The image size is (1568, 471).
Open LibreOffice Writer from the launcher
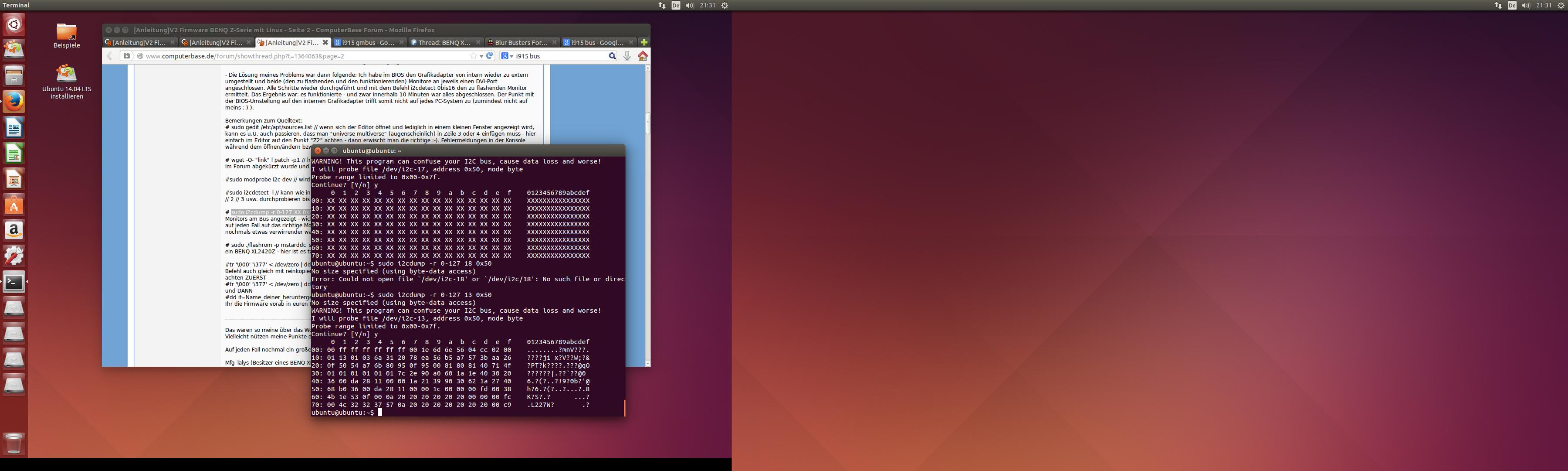14,127
